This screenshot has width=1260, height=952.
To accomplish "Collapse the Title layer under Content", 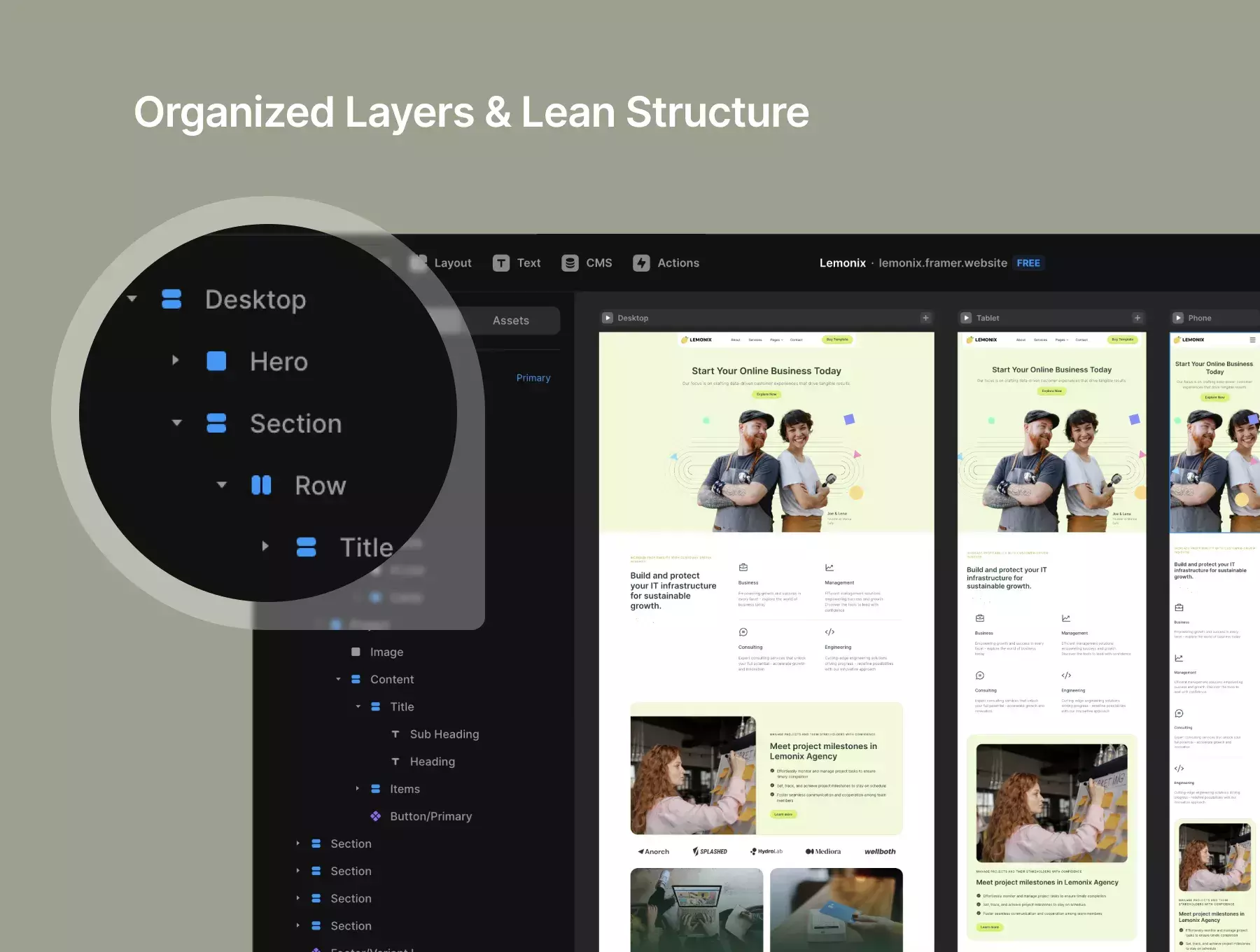I will point(358,706).
